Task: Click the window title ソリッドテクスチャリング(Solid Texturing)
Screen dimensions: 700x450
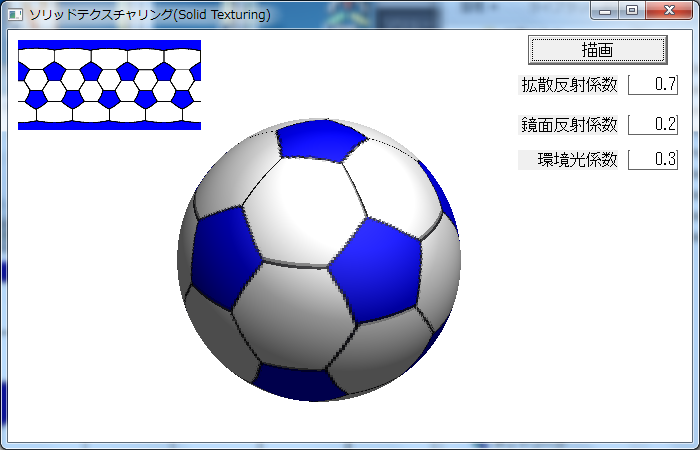Action: coord(150,15)
